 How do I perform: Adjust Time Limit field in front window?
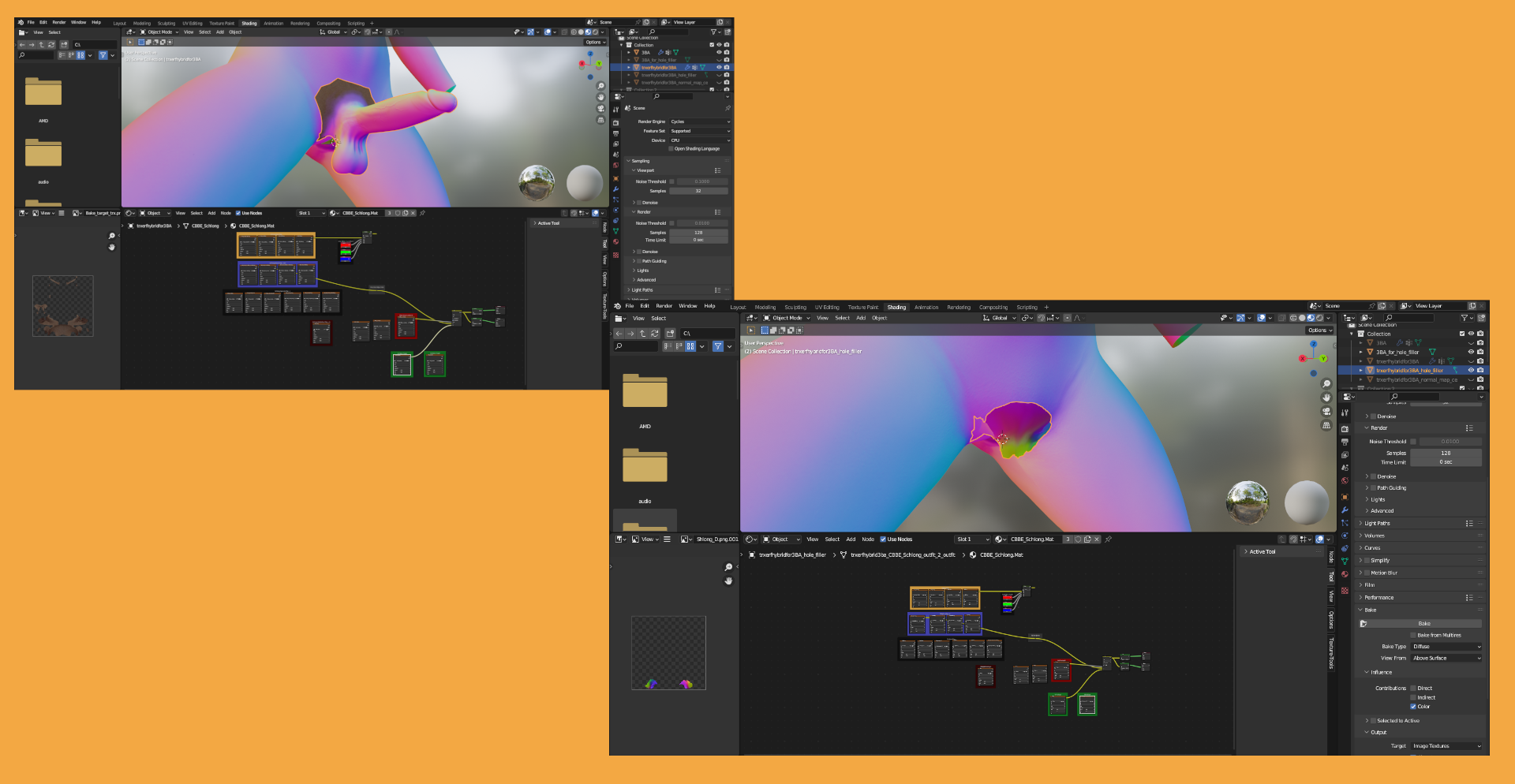[1446, 462]
